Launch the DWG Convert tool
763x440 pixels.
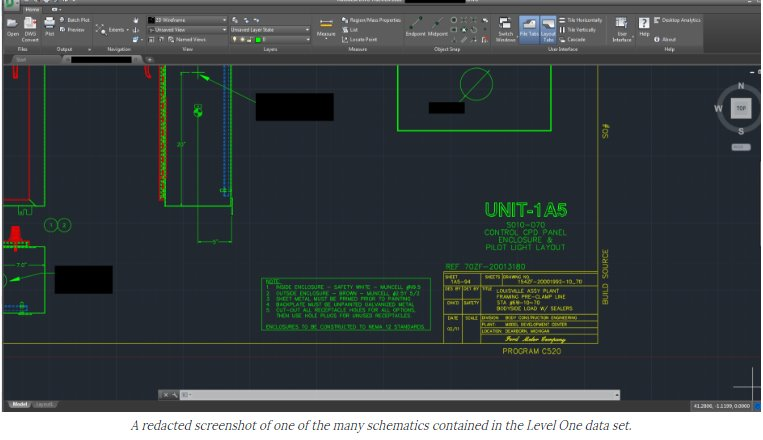click(28, 26)
